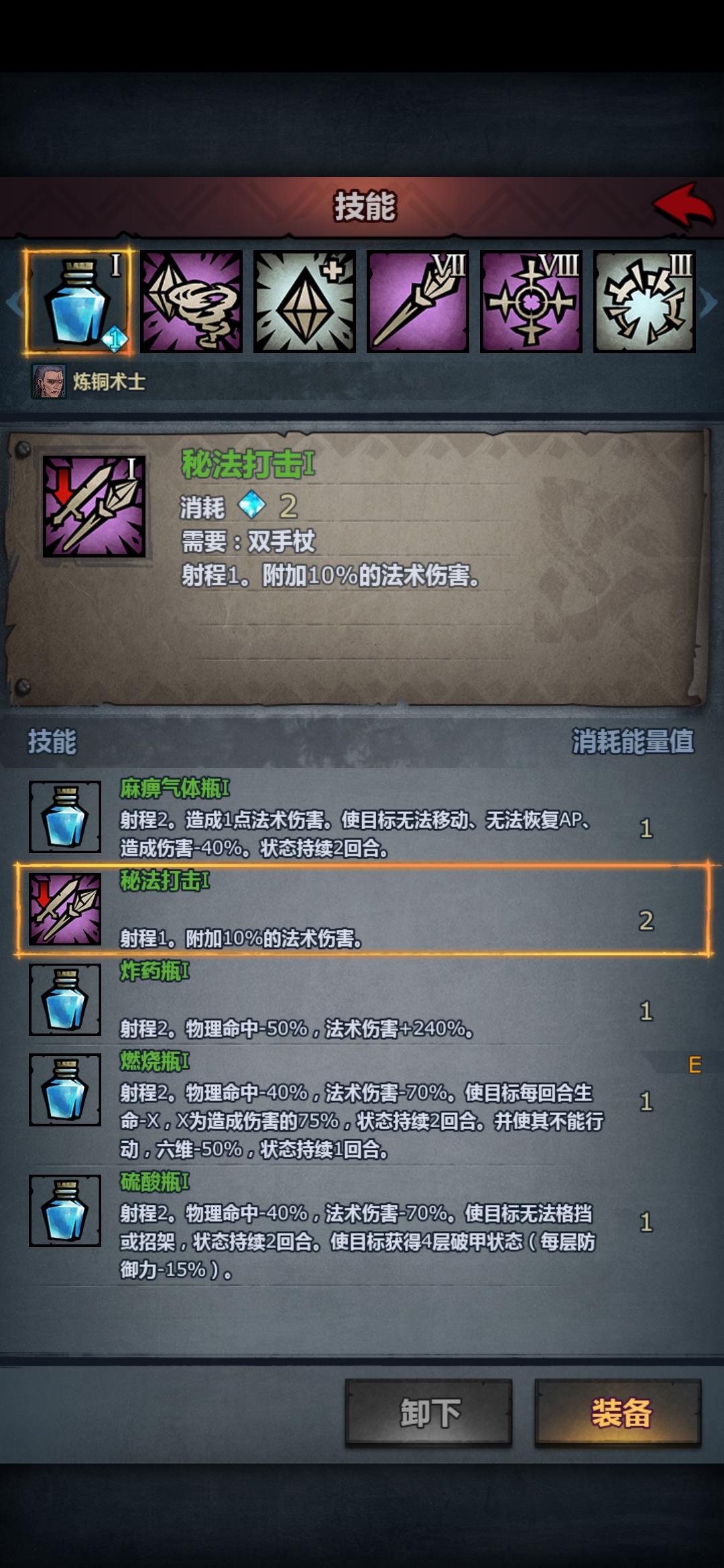The width and height of the screenshot is (724, 1568).
Task: Click the 秘法打击I icon in detail panel
Action: pyautogui.click(x=95, y=507)
